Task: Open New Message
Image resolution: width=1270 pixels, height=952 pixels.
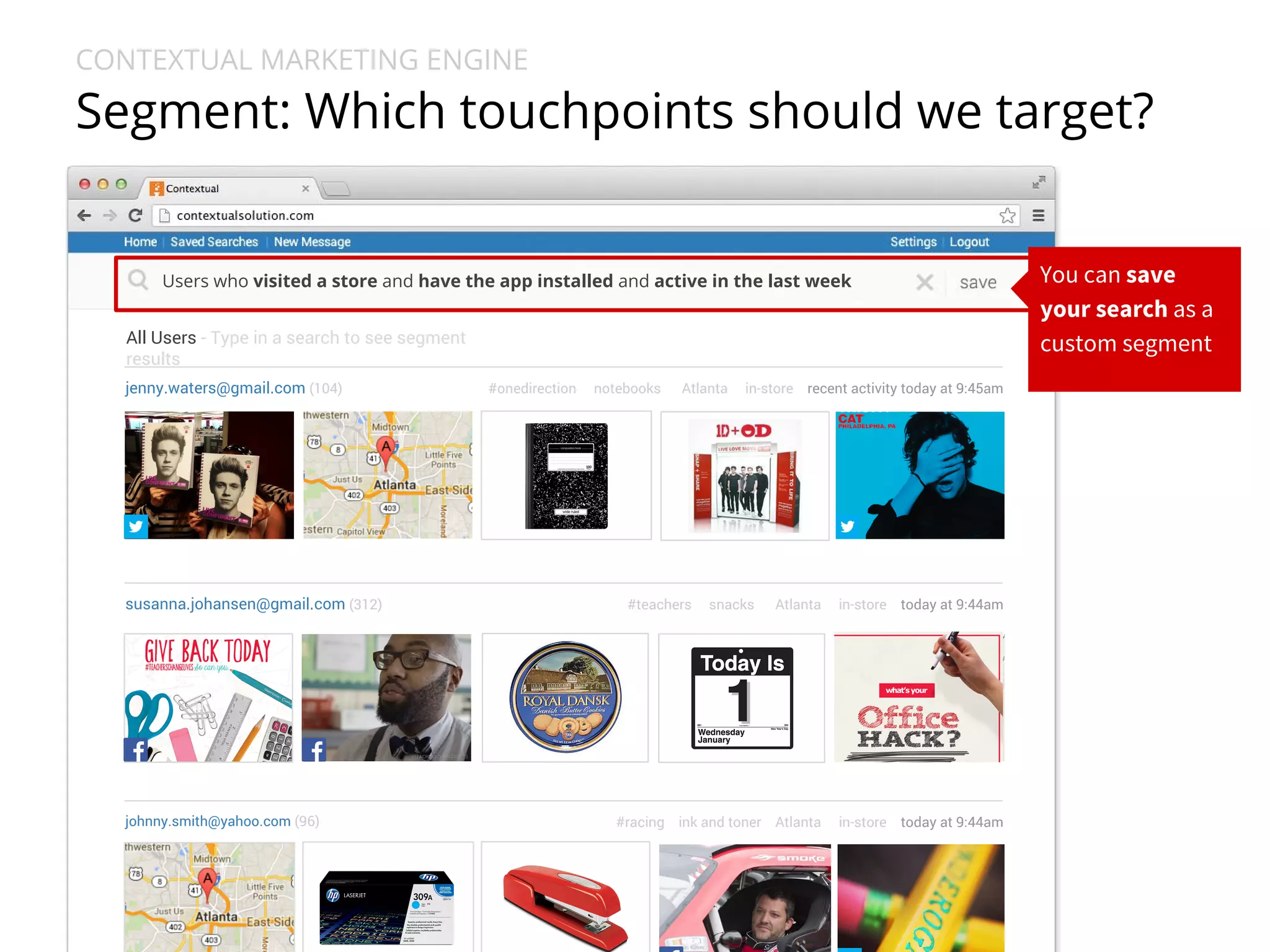Action: 312,242
